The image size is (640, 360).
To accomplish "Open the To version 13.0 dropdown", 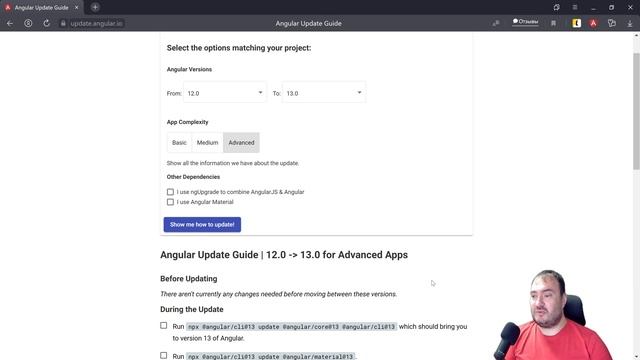I will click(x=324, y=93).
